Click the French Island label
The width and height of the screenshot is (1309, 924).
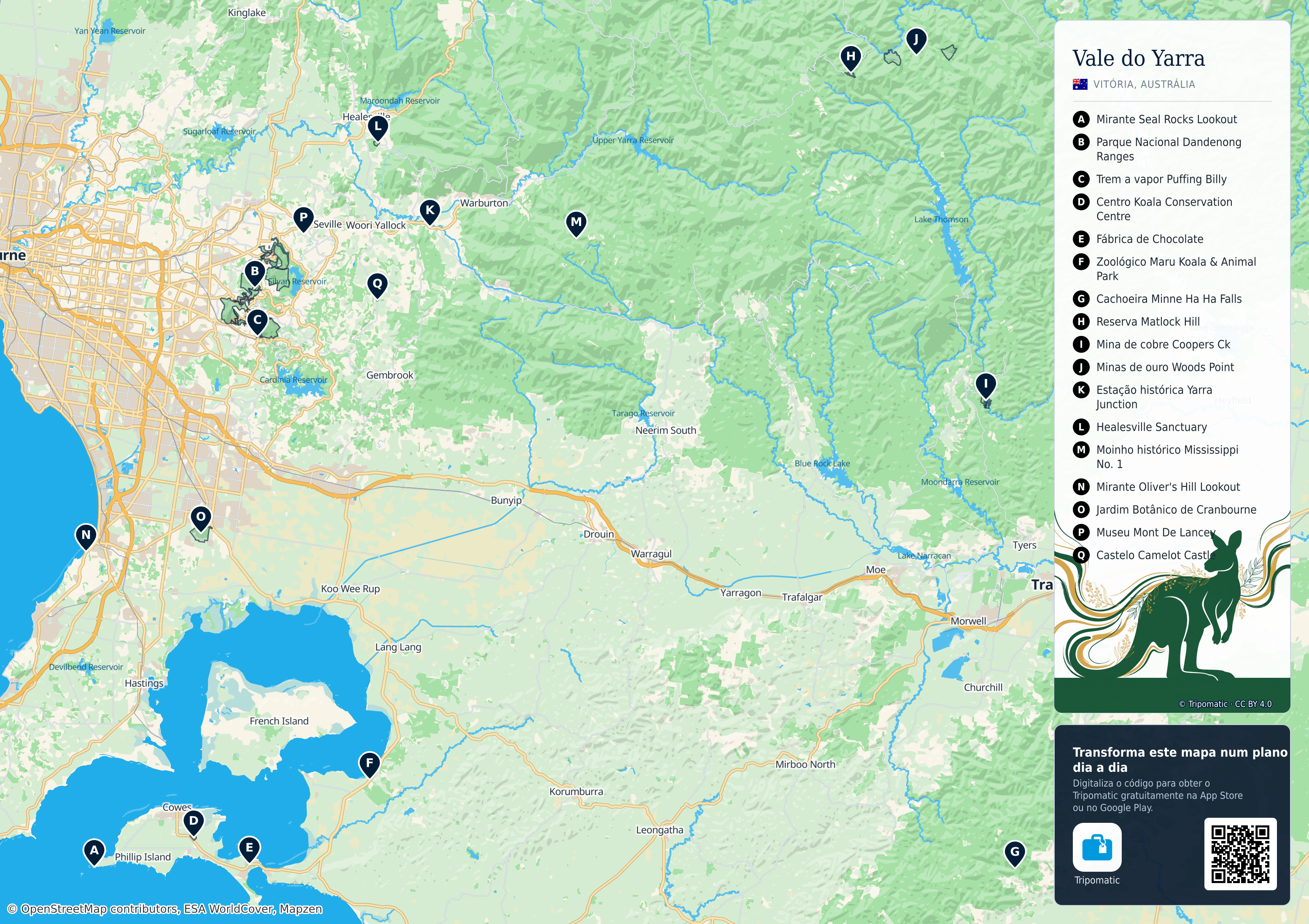[x=279, y=721]
